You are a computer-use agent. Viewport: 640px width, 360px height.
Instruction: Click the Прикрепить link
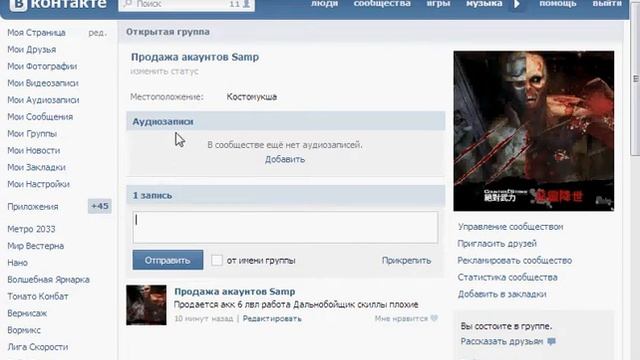[x=406, y=260]
